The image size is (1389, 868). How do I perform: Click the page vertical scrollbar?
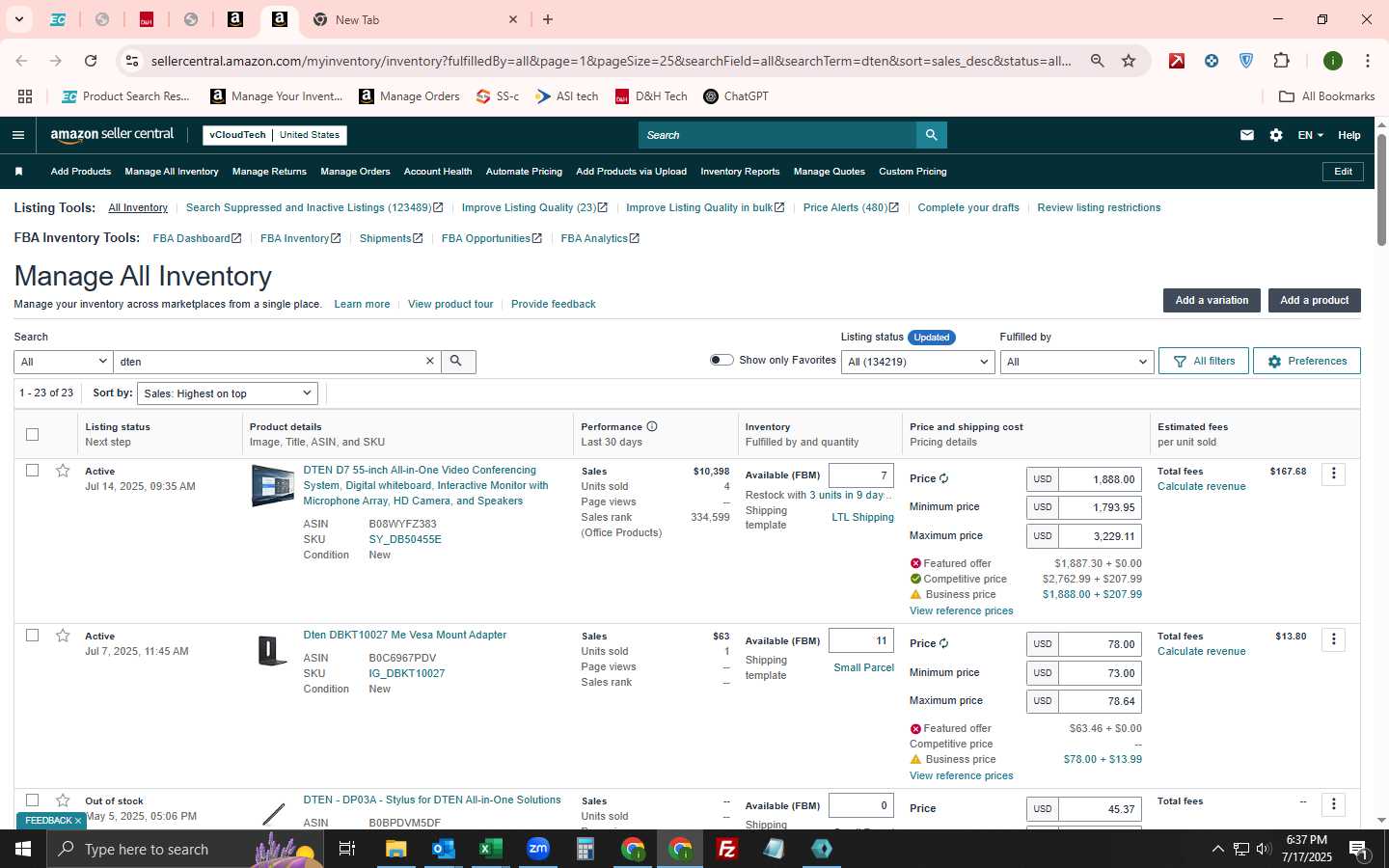(x=1381, y=189)
